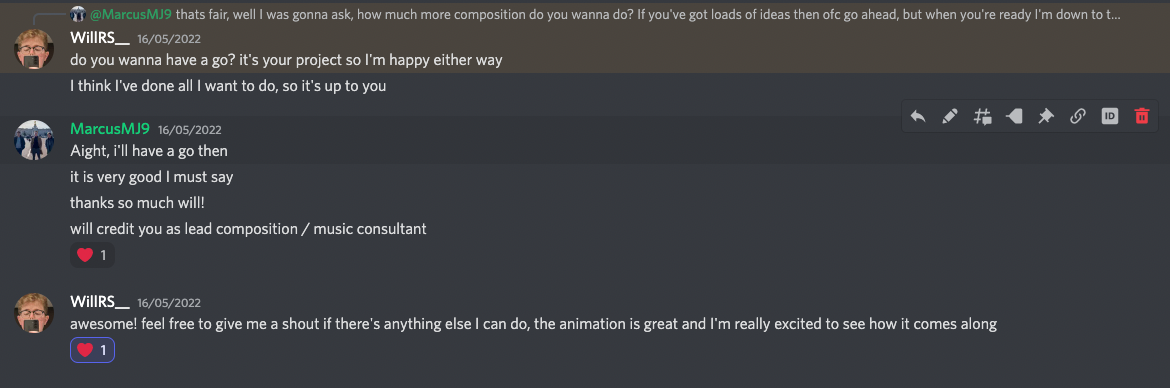The image size is (1170, 388).
Task: Edit the message with the pencil icon
Action: pos(950,116)
